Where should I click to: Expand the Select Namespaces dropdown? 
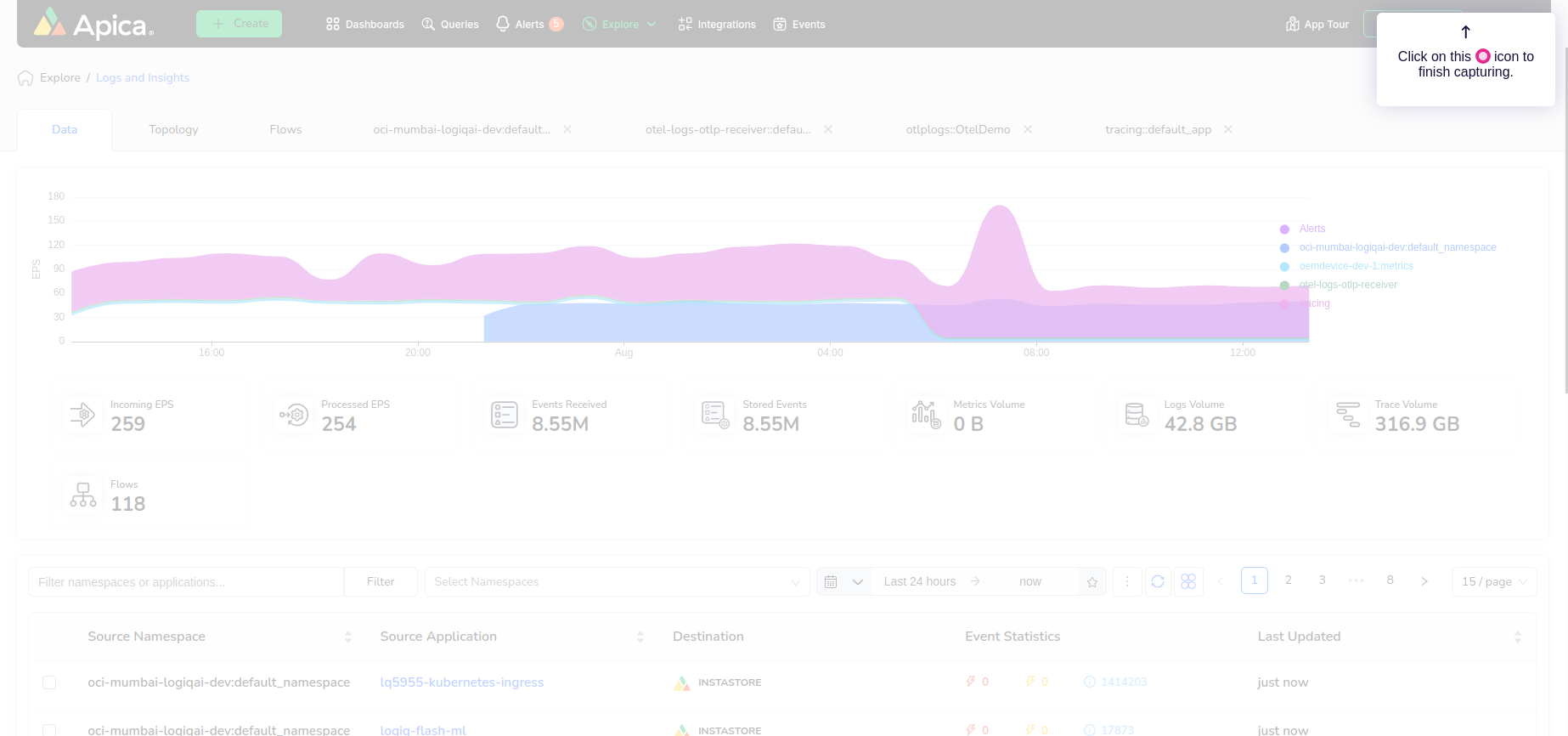617,582
